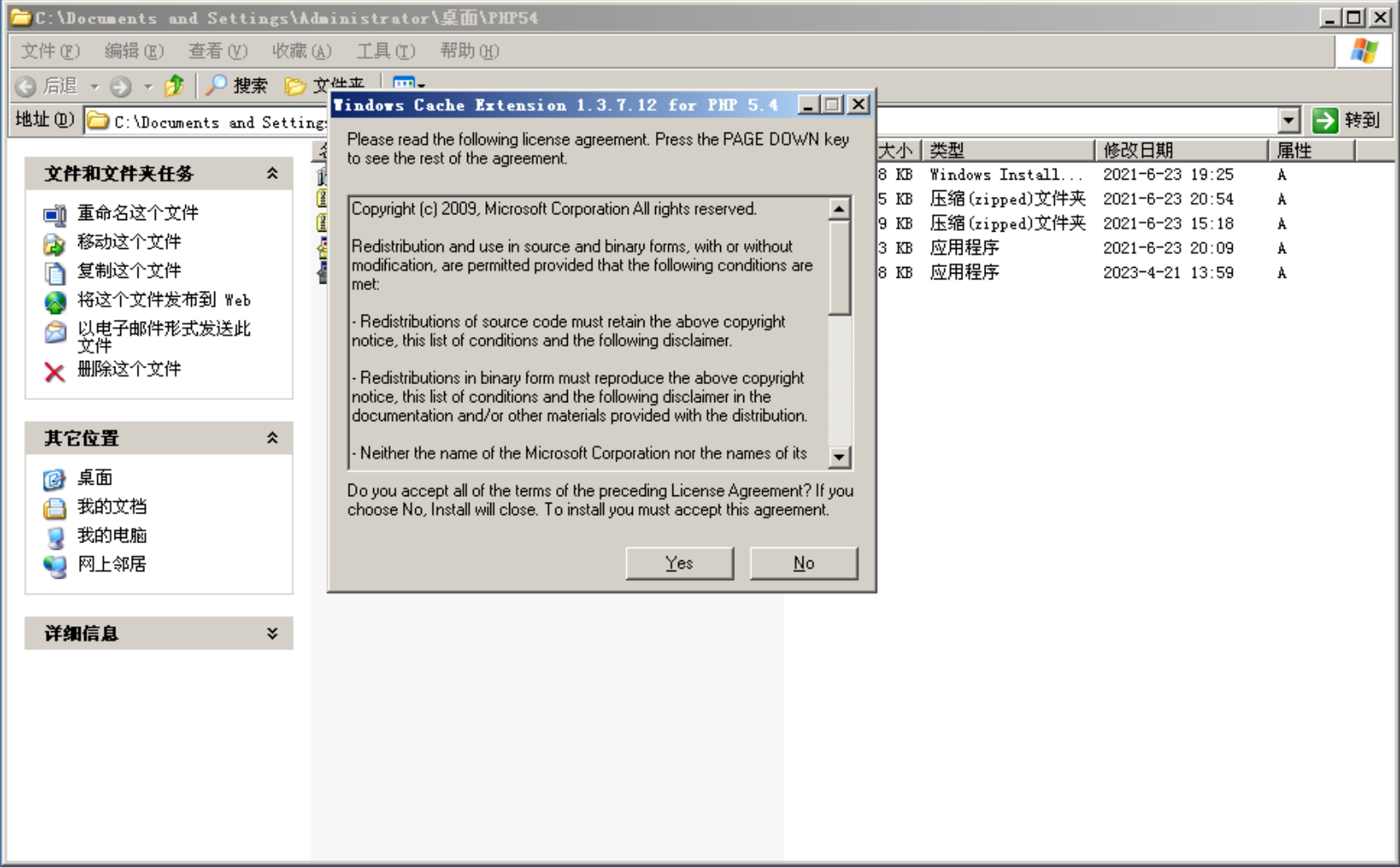Sort files by 大小 column header
The height and width of the screenshot is (867, 1400).
tap(897, 150)
